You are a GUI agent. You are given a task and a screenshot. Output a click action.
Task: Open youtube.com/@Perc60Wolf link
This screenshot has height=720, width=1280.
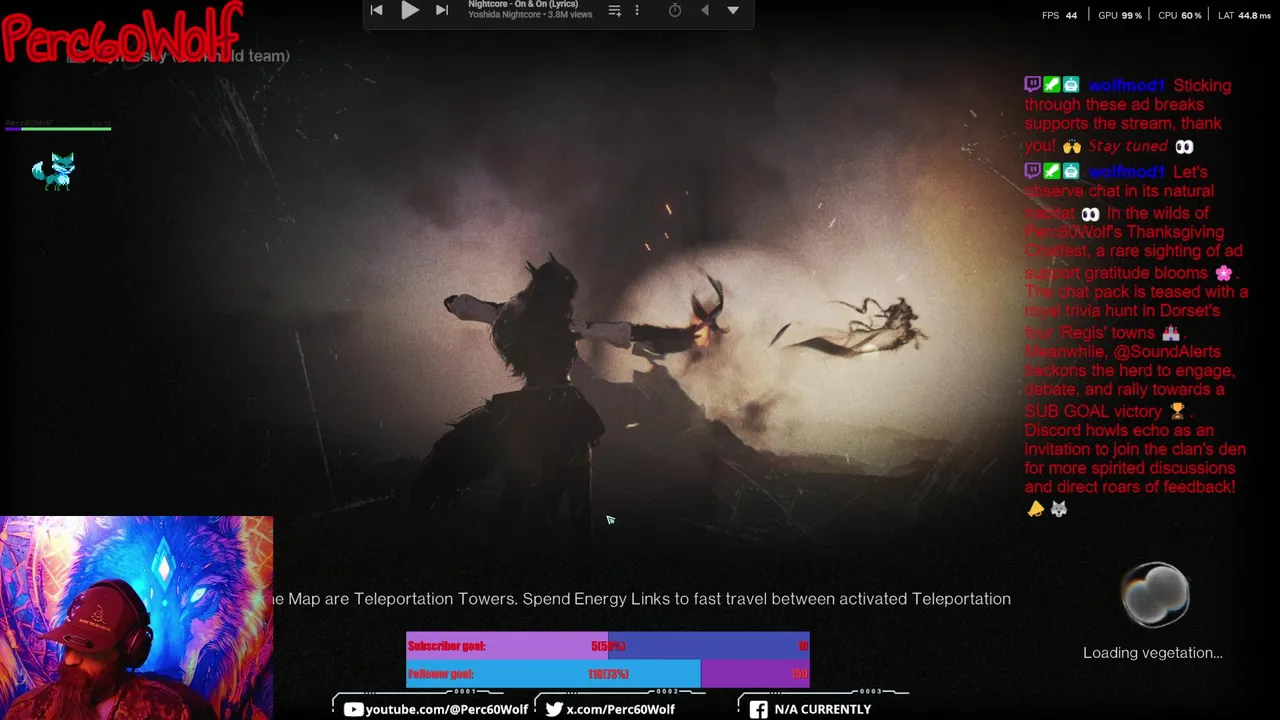[447, 709]
